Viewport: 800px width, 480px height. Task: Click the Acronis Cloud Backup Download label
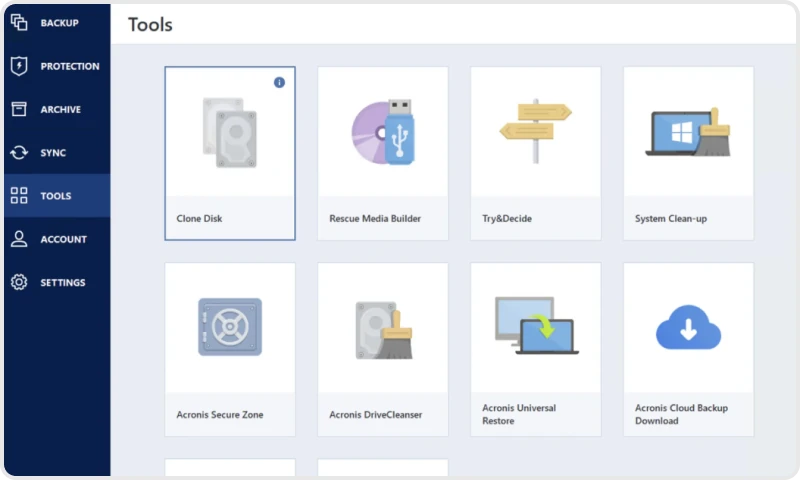[681, 414]
